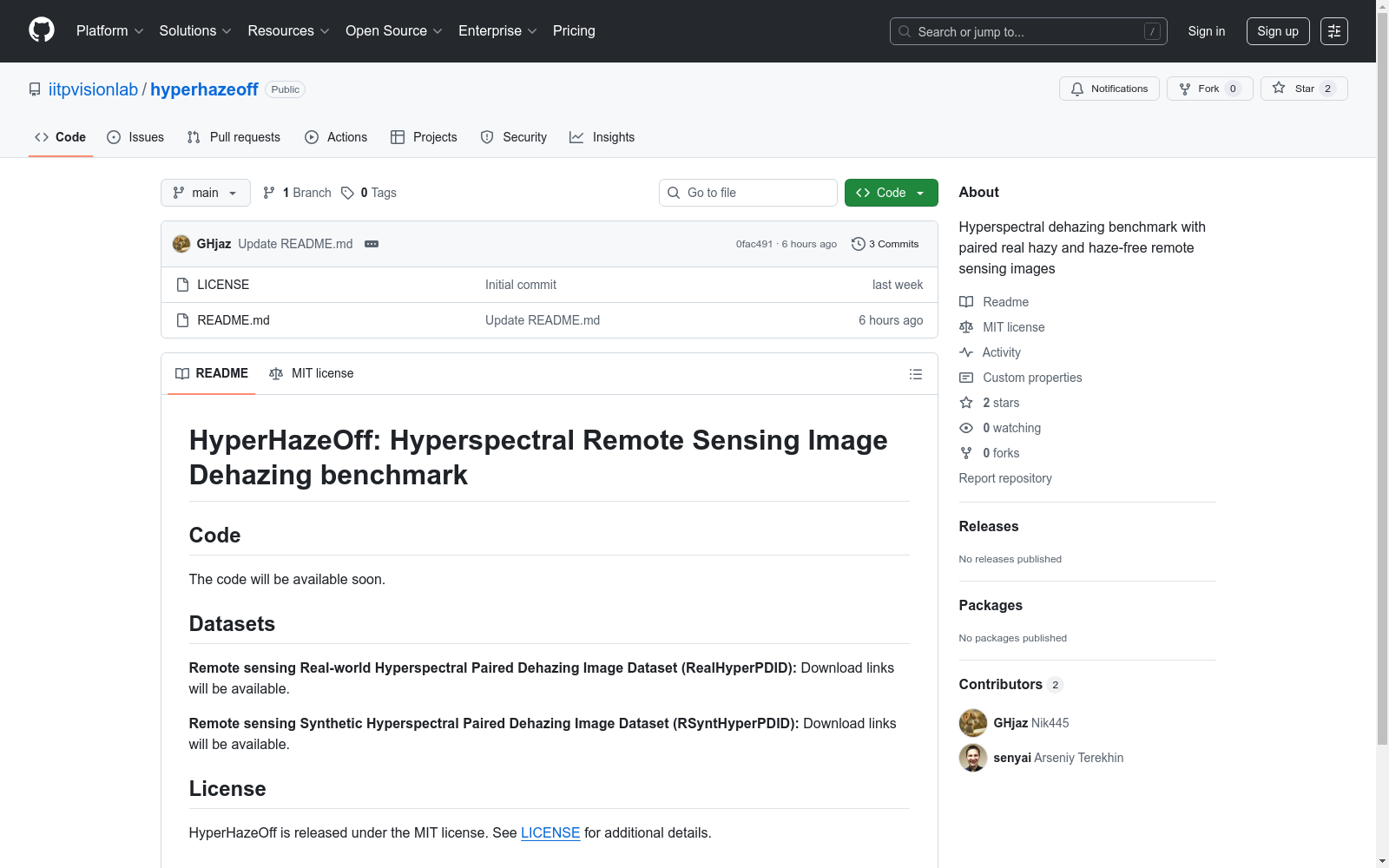Open the GitHub homepage logo
The height and width of the screenshot is (868, 1389).
42,30
